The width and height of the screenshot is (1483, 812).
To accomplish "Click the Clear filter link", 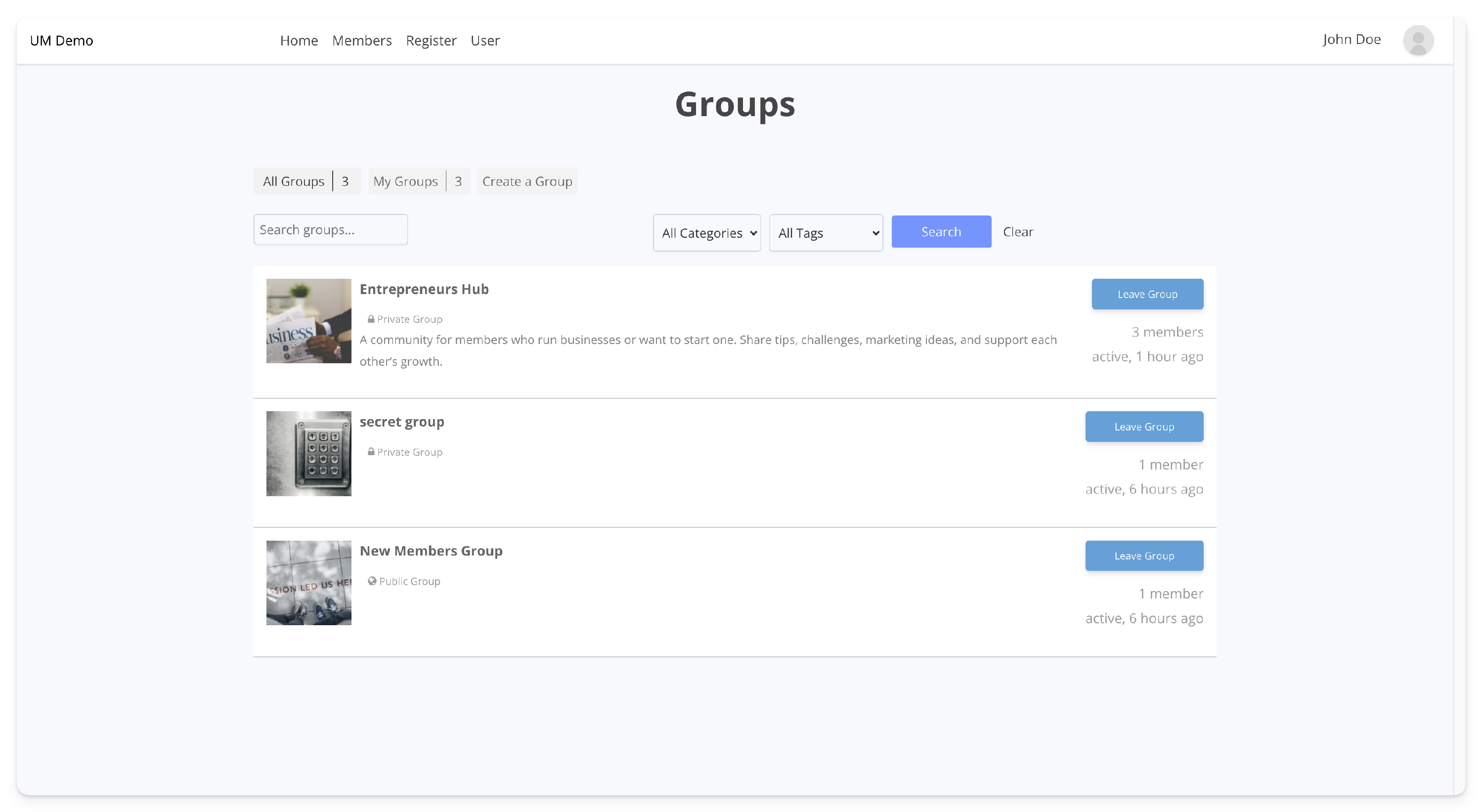I will [1017, 232].
